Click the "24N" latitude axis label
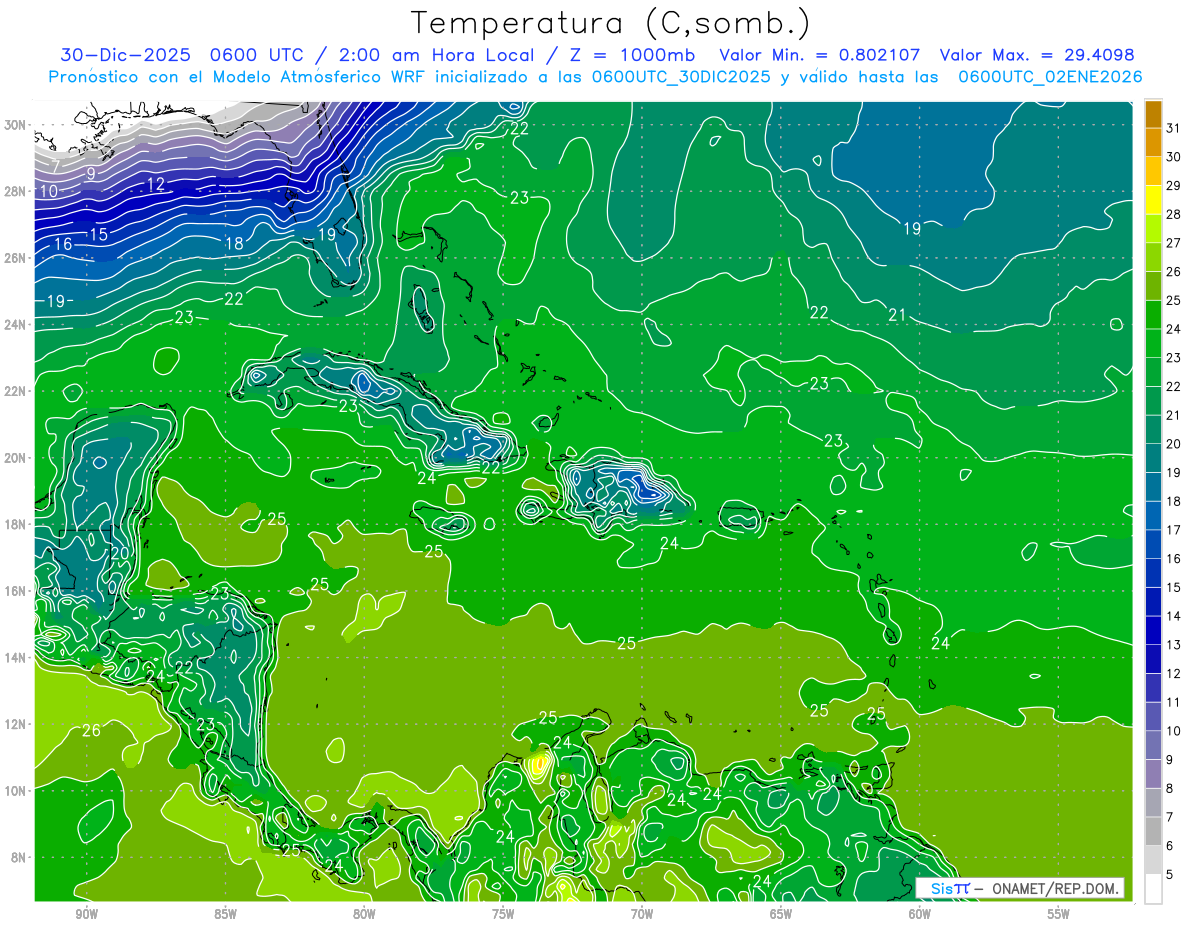Image resolution: width=1200 pixels, height=927 pixels. pyautogui.click(x=16, y=325)
